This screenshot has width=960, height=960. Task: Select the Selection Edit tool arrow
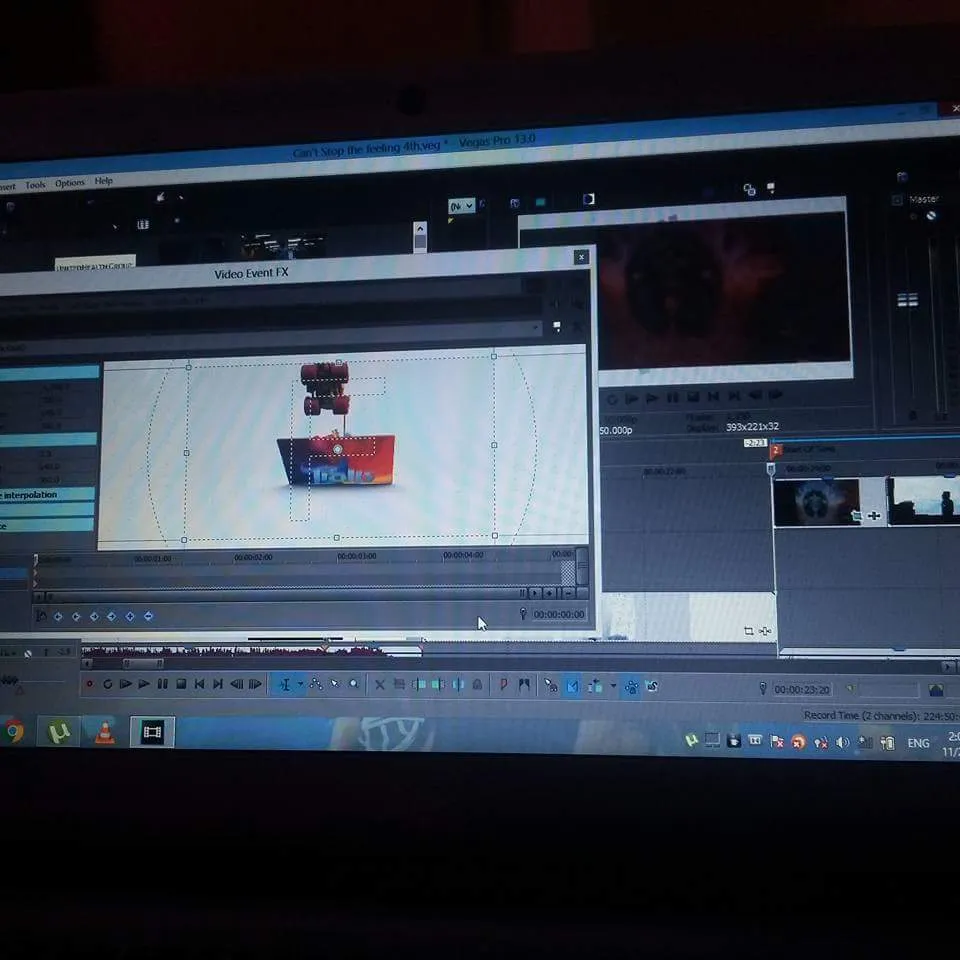[335, 684]
